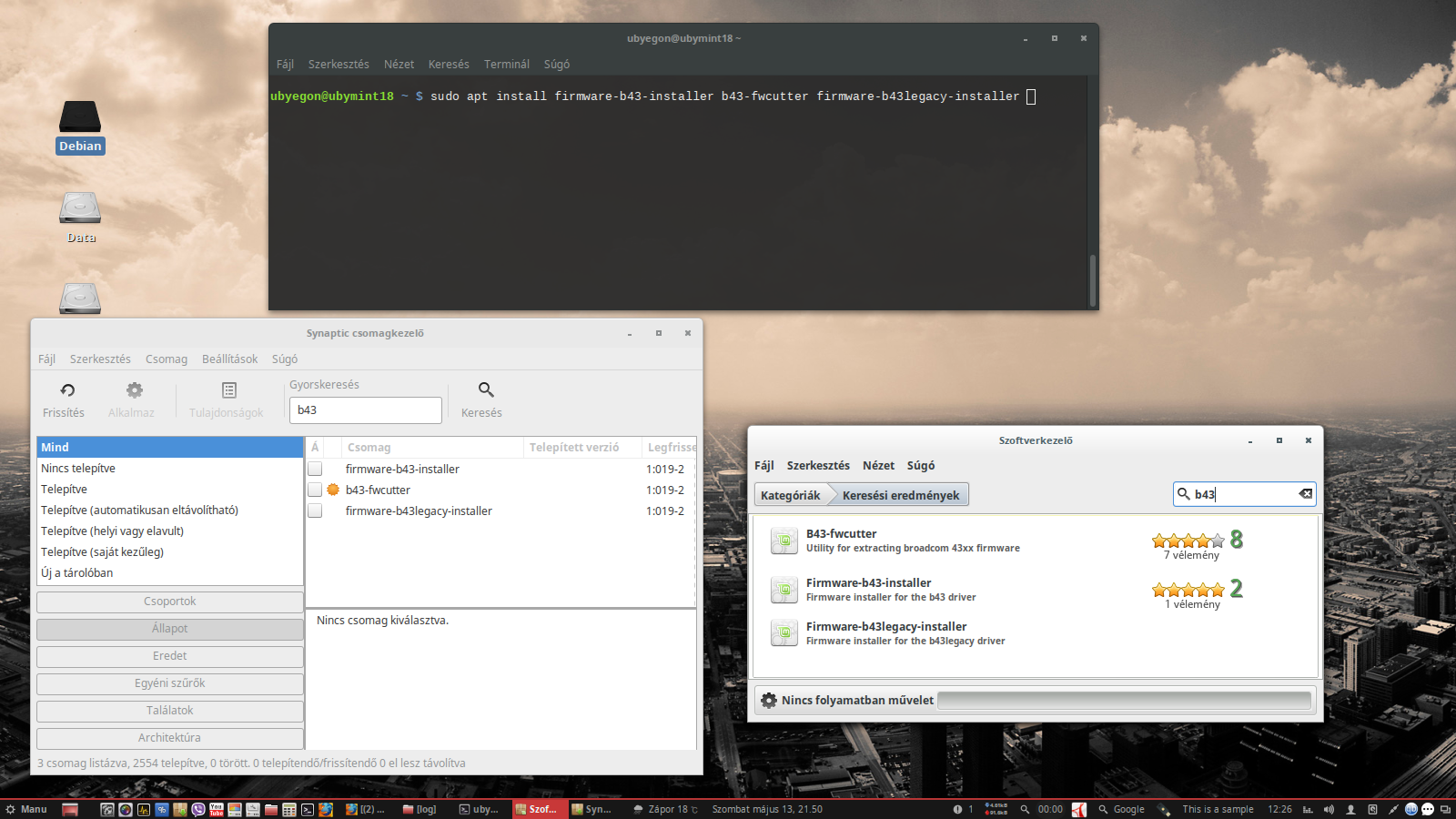The image size is (1456, 819).
Task: Mark the firmware-b43-installer checkbox
Action: click(315, 469)
